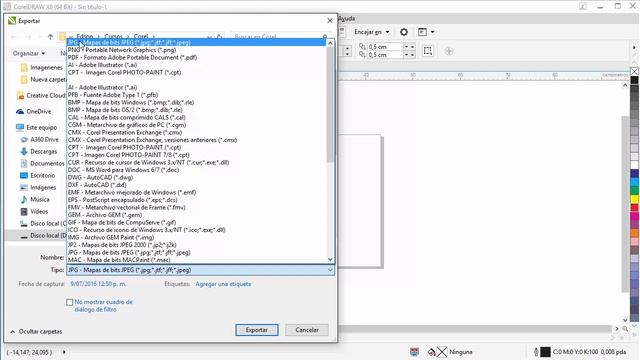Select Creative Cloud Files in sidebar
640x360 pixels.
(x=41, y=96)
